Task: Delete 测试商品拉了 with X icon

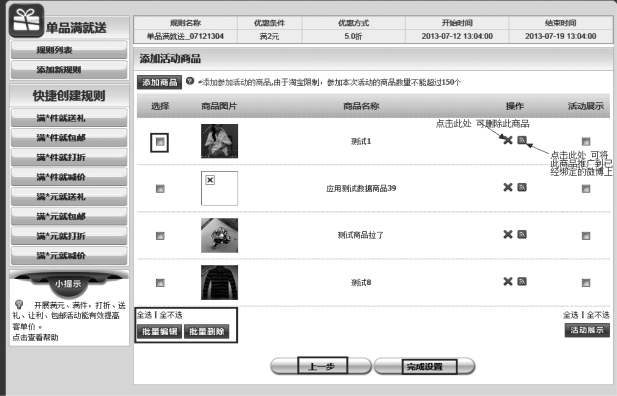Action: click(508, 235)
